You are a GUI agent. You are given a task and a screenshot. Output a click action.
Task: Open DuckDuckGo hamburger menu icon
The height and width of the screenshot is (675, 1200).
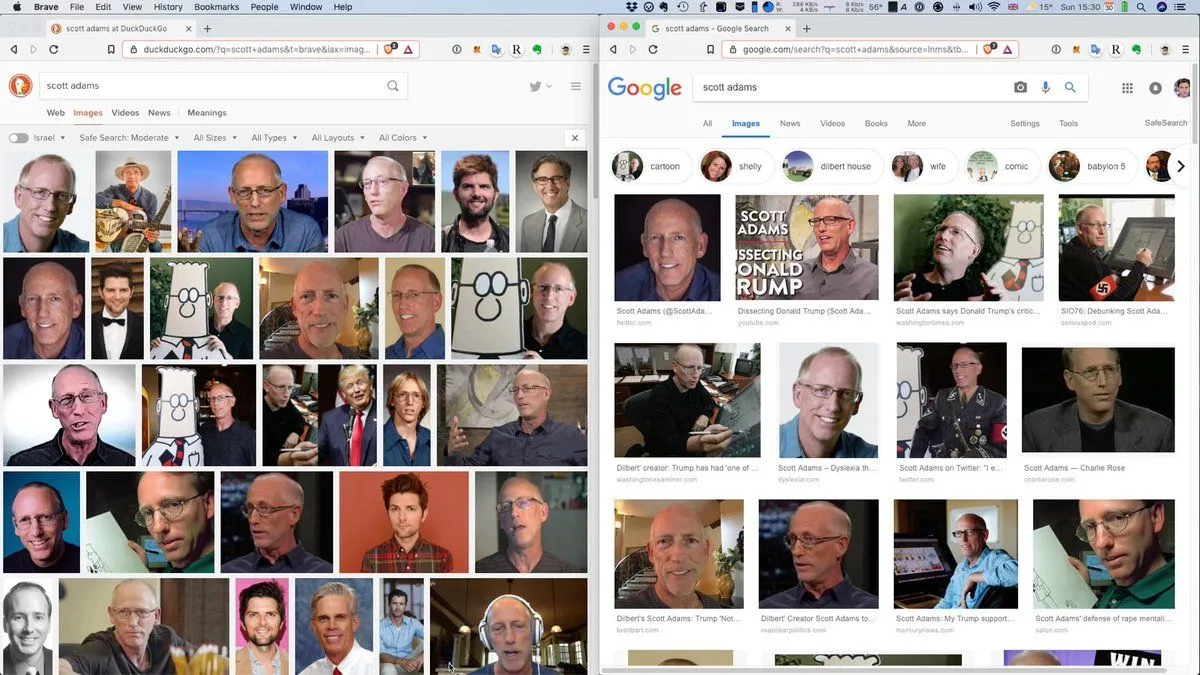[x=576, y=87]
